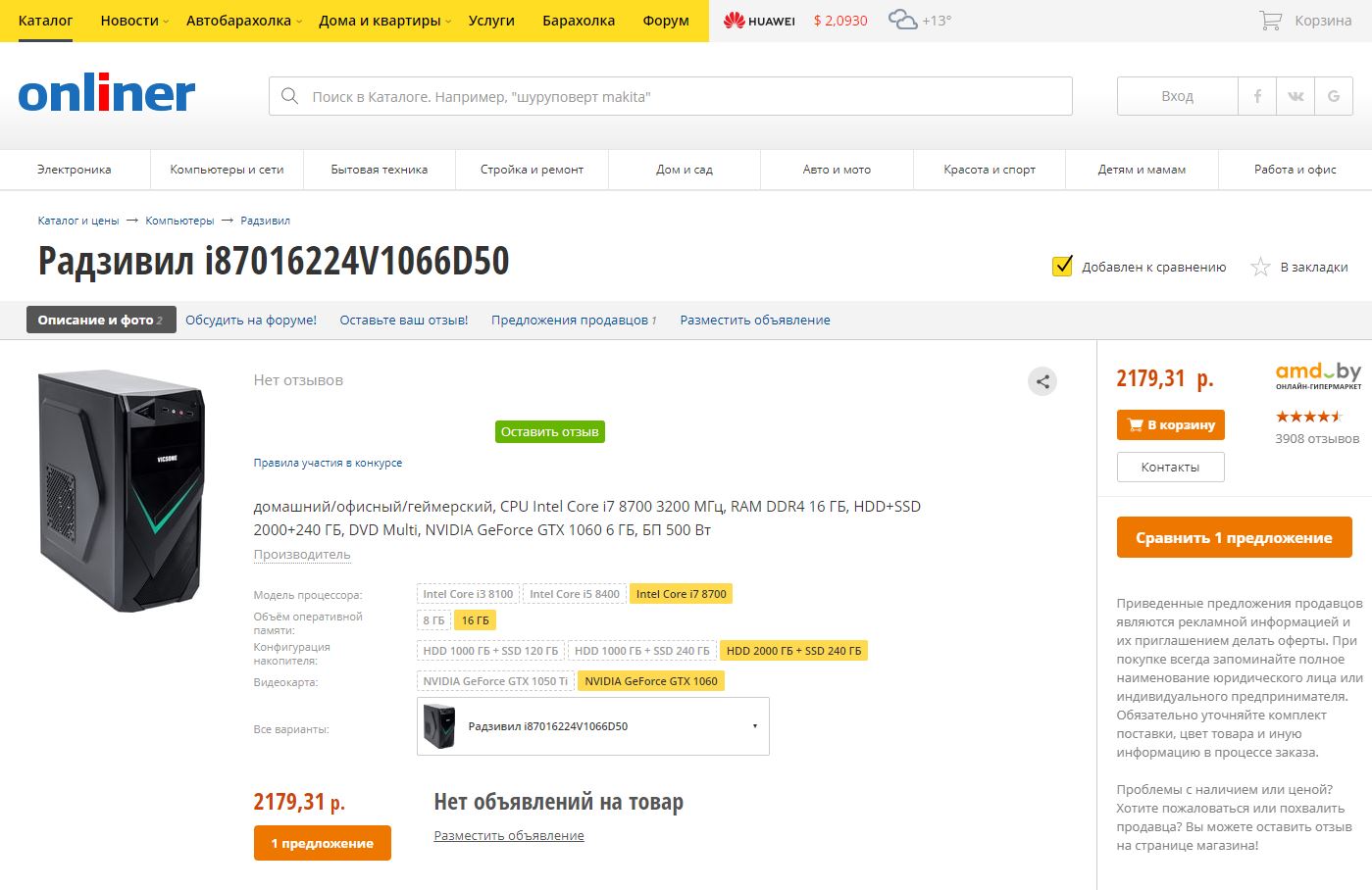Viewport: 1372px width, 890px height.
Task: Open Компьютеры breadcrumb link
Action: (x=179, y=221)
